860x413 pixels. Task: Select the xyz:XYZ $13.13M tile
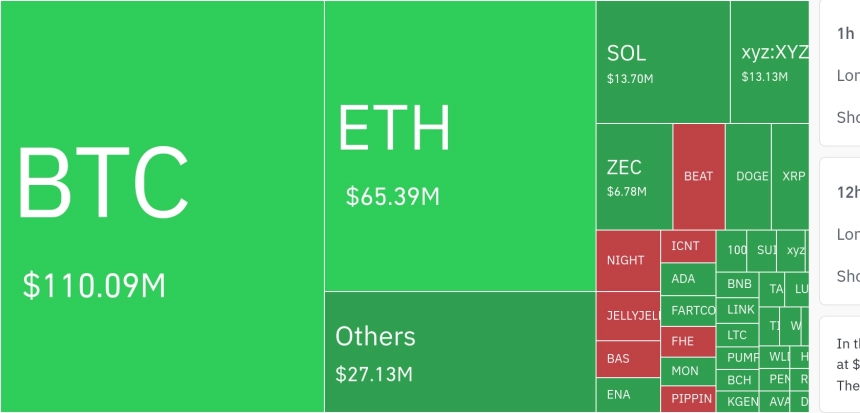point(769,62)
